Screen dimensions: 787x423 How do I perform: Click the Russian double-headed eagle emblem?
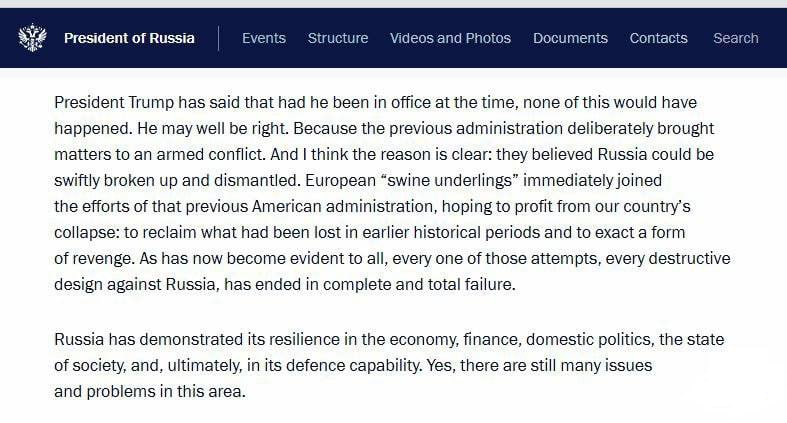coord(33,38)
